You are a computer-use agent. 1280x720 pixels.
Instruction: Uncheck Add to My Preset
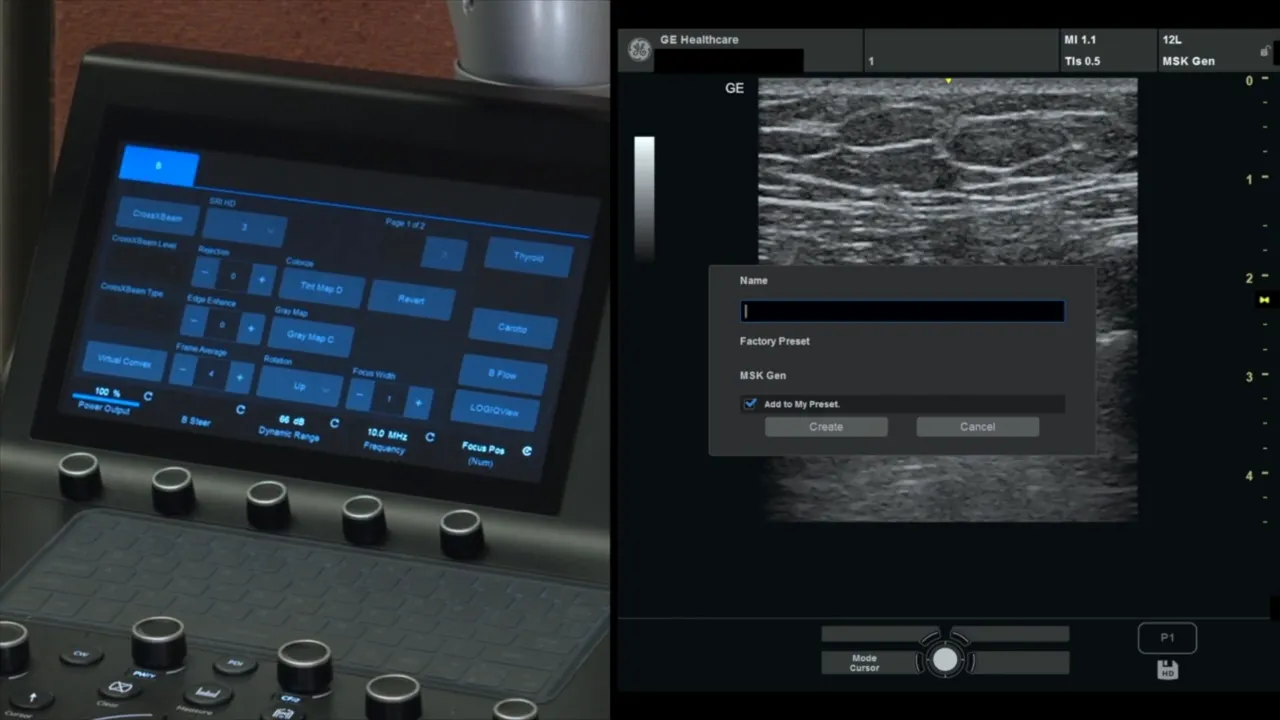[x=750, y=403]
